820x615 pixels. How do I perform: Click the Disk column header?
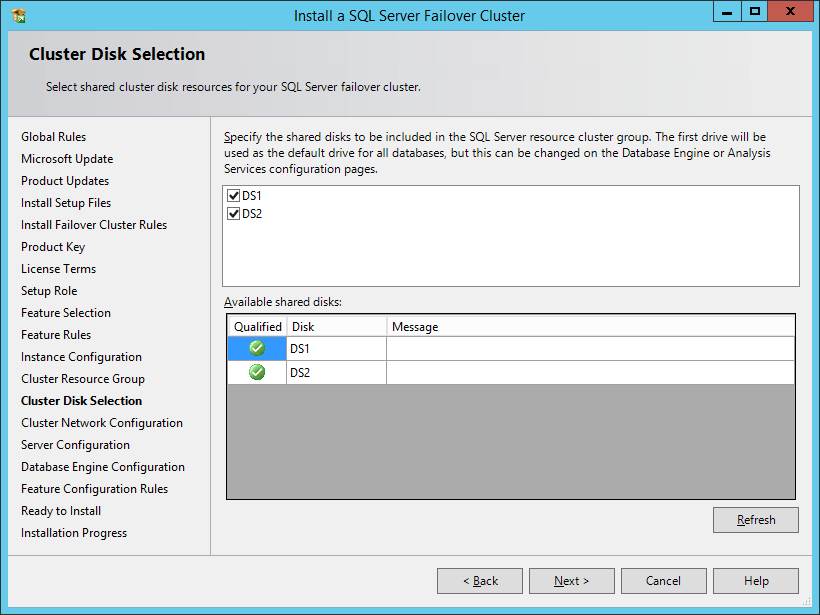pos(337,327)
